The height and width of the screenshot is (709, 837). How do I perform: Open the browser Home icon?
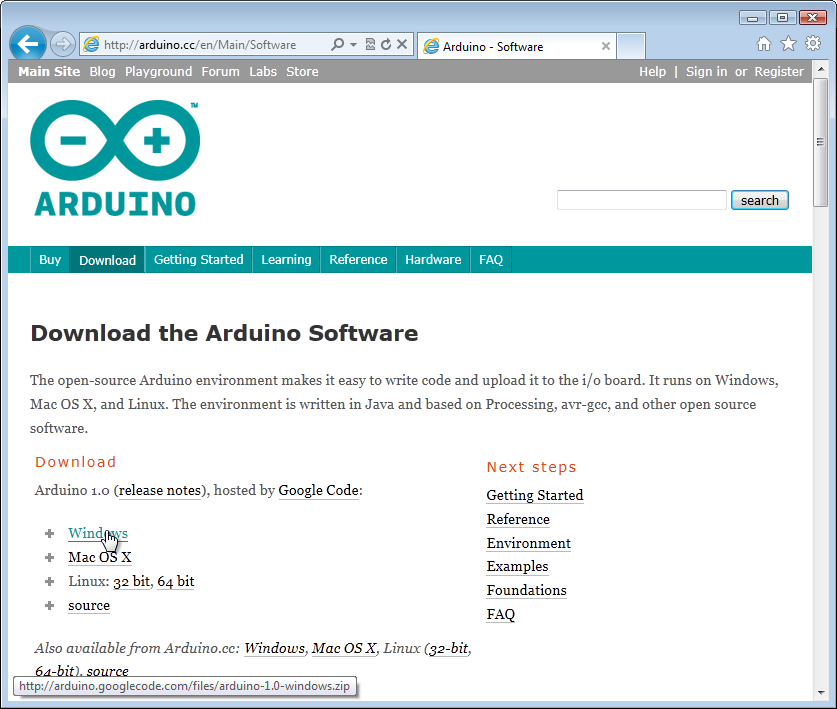(x=764, y=44)
